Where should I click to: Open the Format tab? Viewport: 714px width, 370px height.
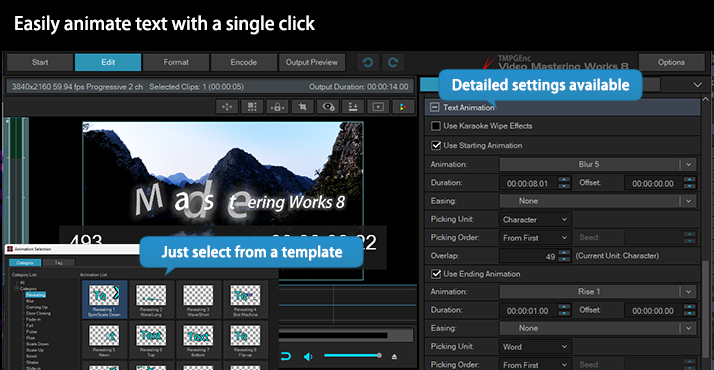(176, 62)
